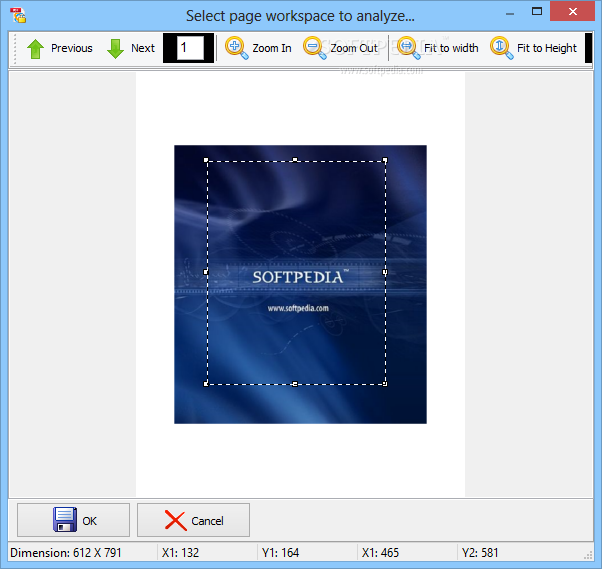
Task: Click the red X icon on Cancel
Action: point(175,521)
